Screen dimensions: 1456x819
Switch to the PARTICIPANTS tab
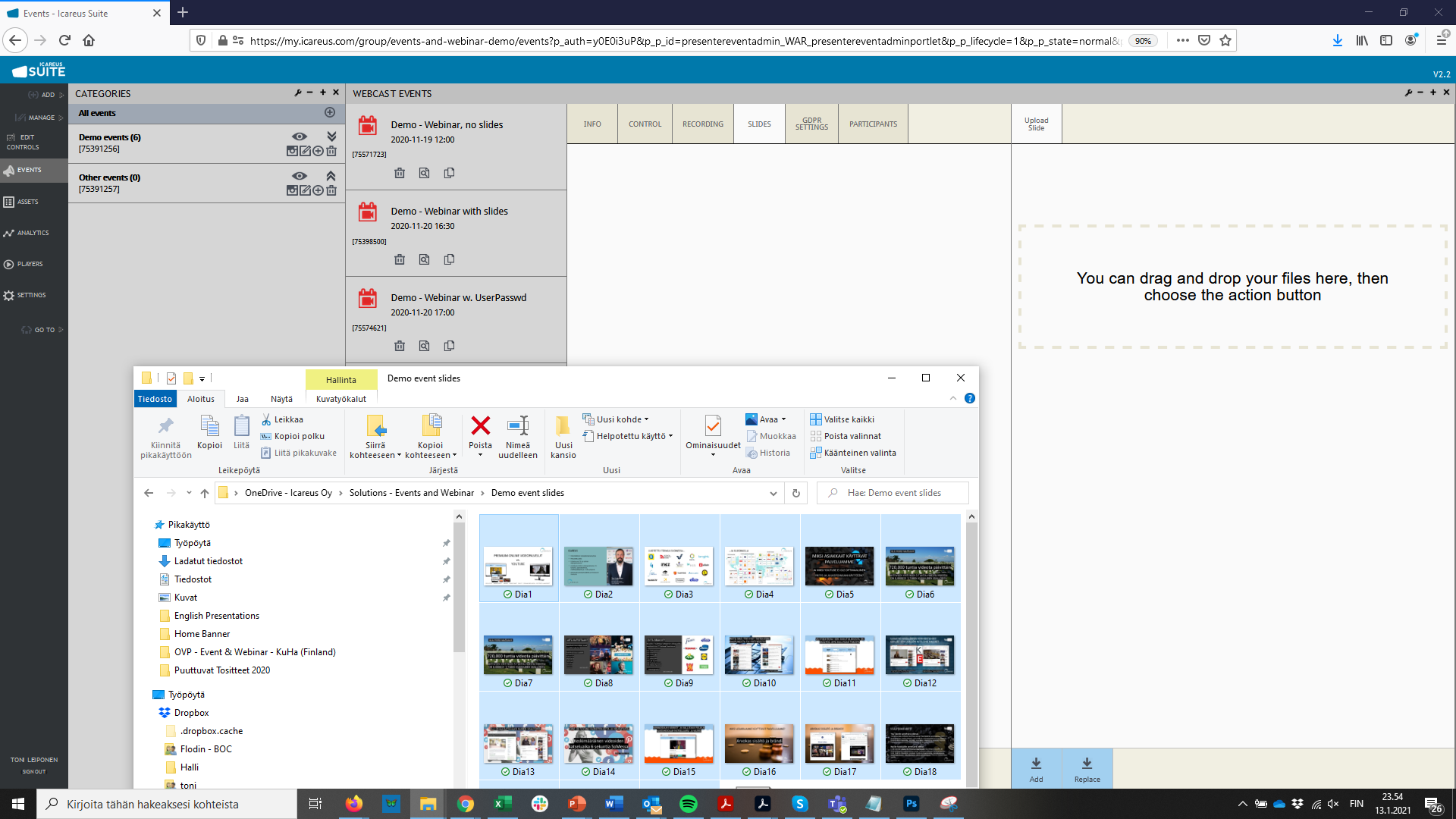[x=873, y=124]
